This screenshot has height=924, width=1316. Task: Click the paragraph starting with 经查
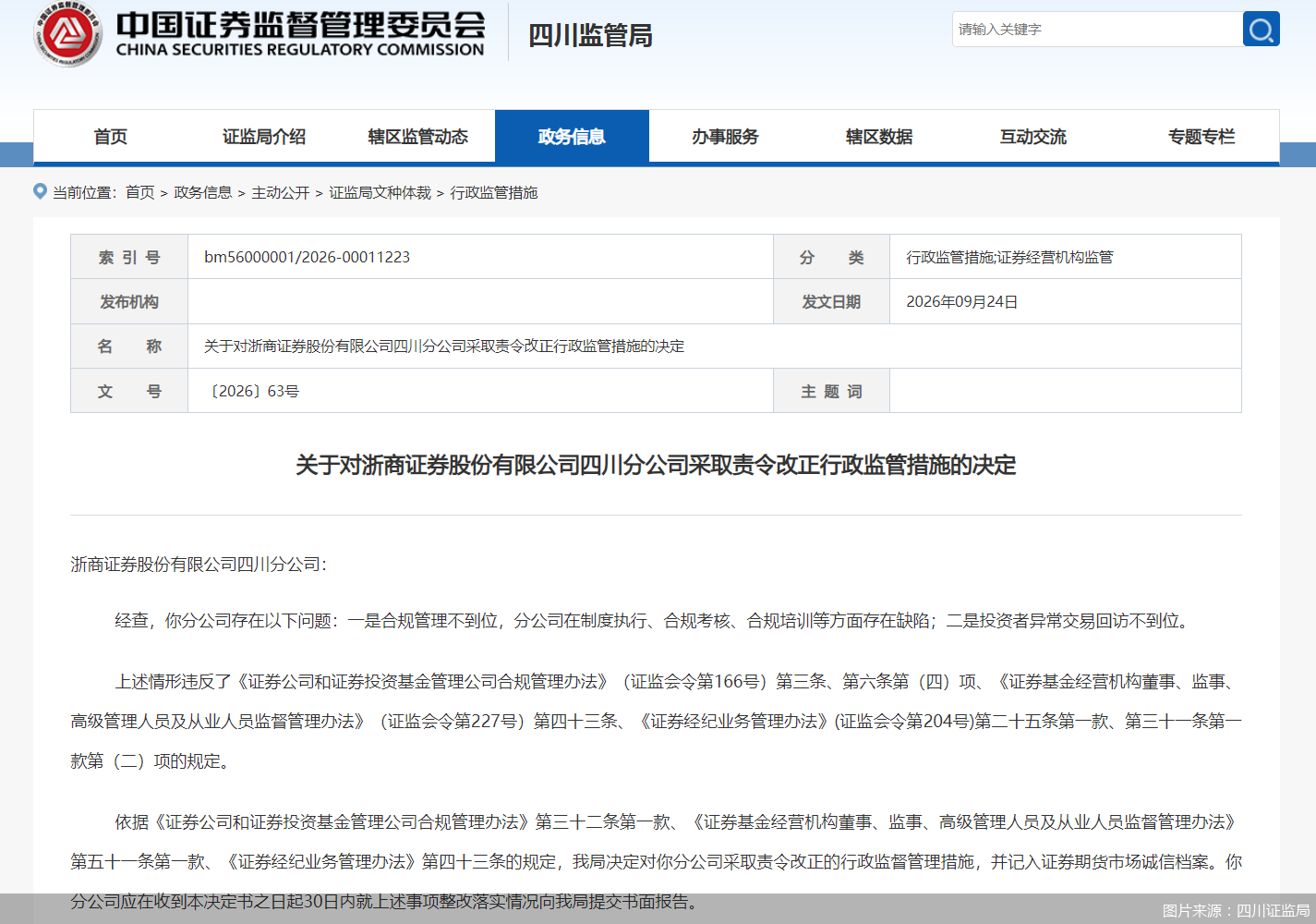[655, 621]
